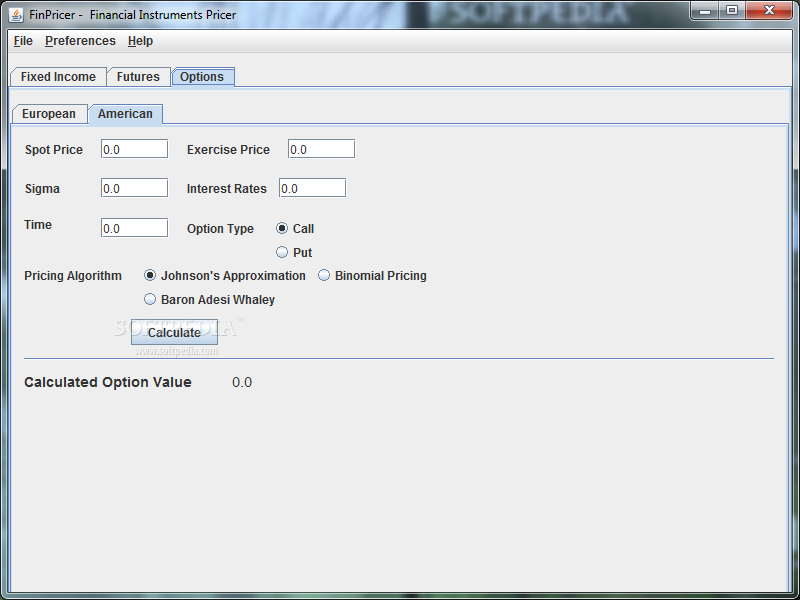Click the Pricing Algorithm label
The width and height of the screenshot is (800, 600).
(73, 276)
